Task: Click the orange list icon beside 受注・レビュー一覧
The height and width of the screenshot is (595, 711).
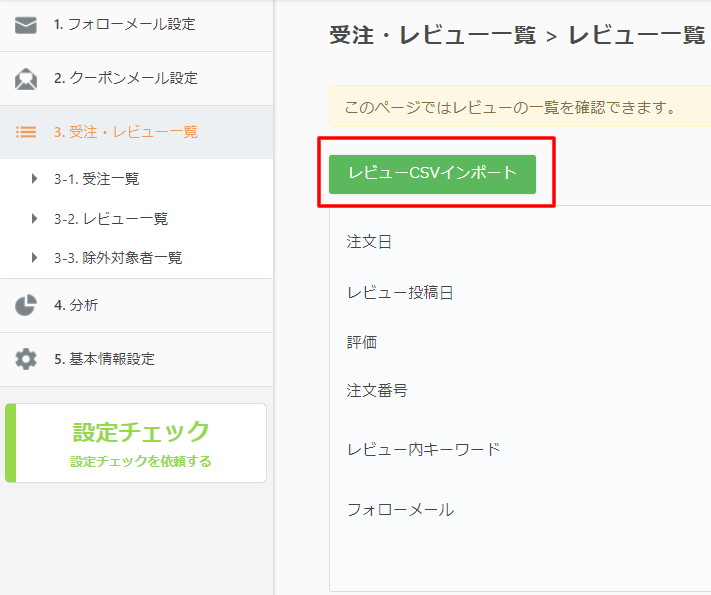Action: 26,132
